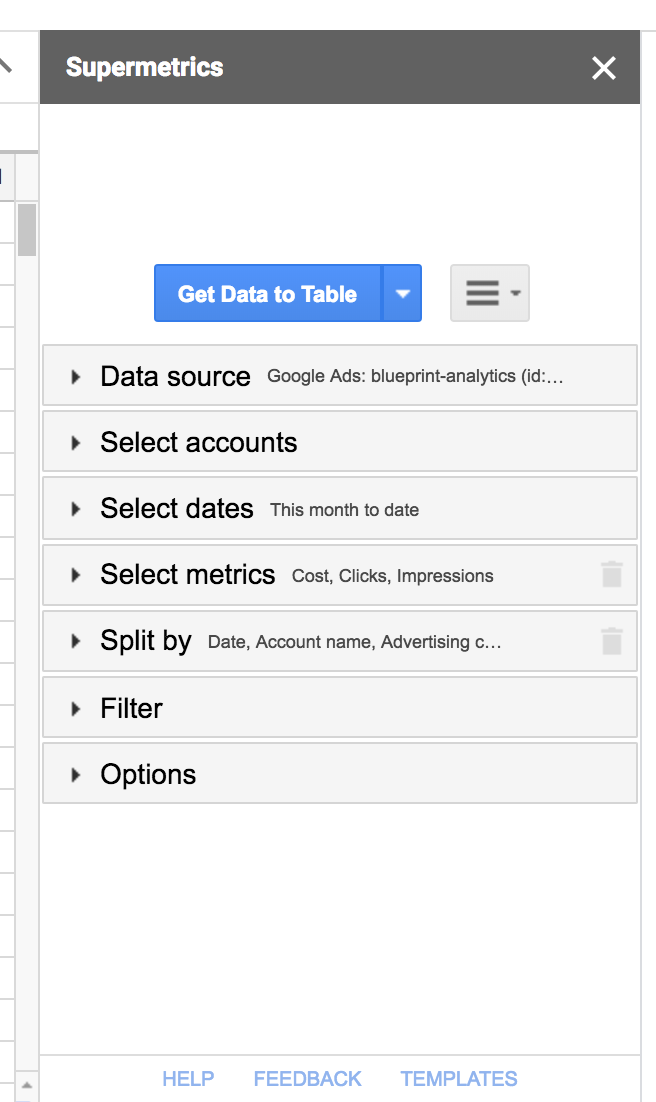Close the Supermetrics sidebar

604,68
